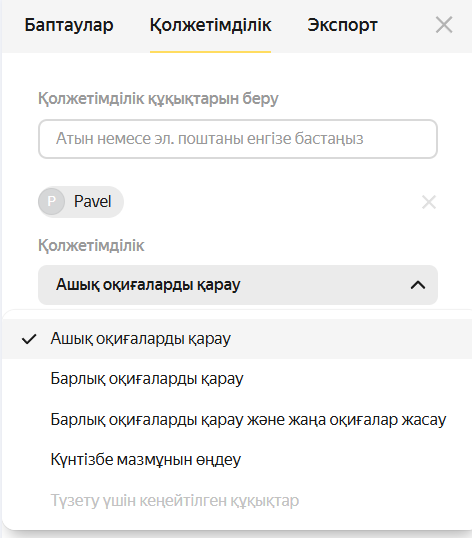Close the calendar settings panel

pos(444,25)
